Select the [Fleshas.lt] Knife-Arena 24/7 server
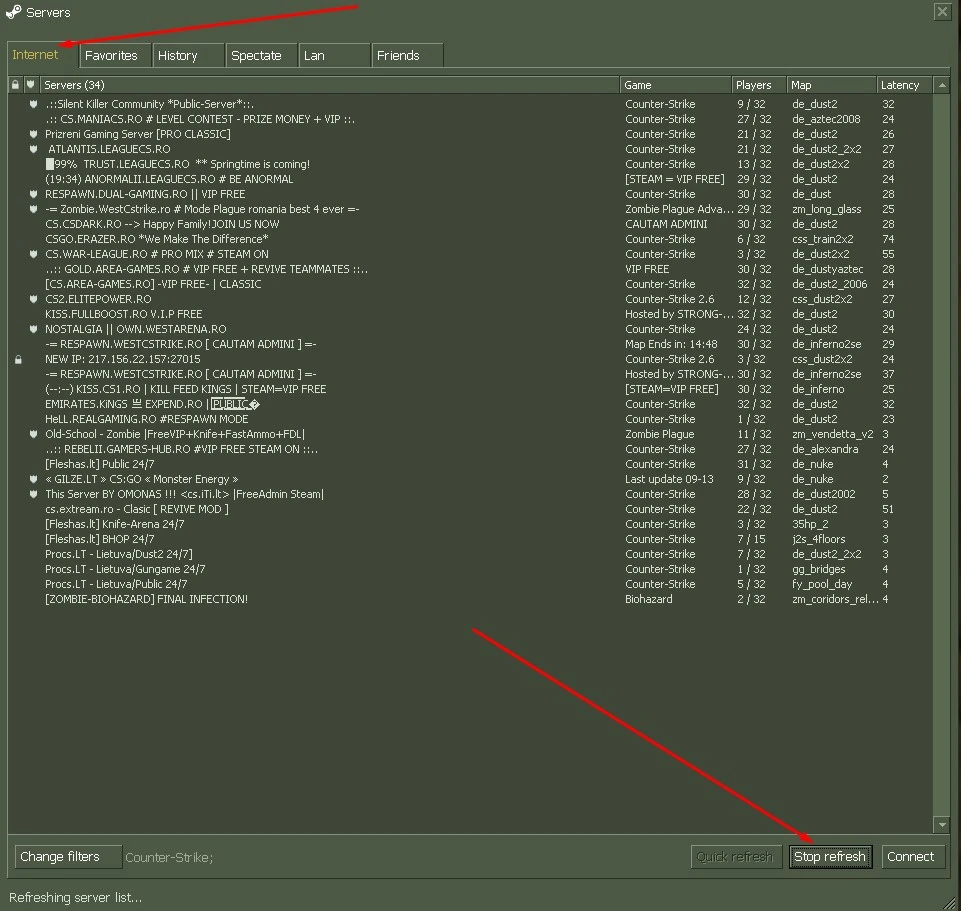 (470, 524)
